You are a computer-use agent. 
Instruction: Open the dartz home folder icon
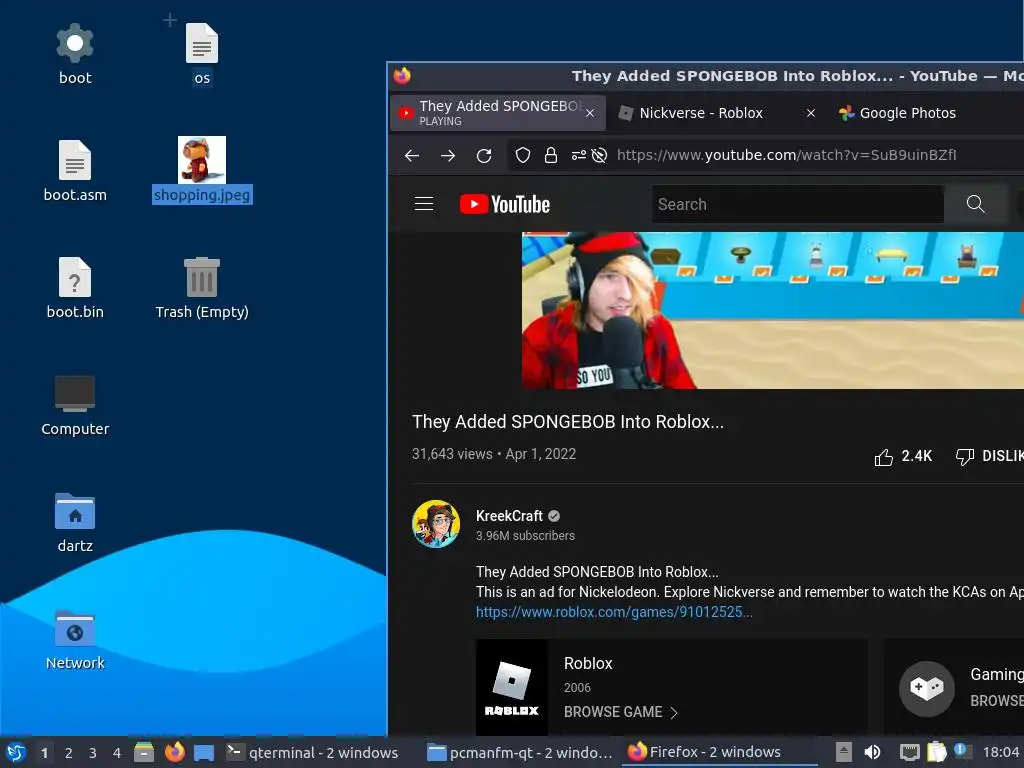75,511
